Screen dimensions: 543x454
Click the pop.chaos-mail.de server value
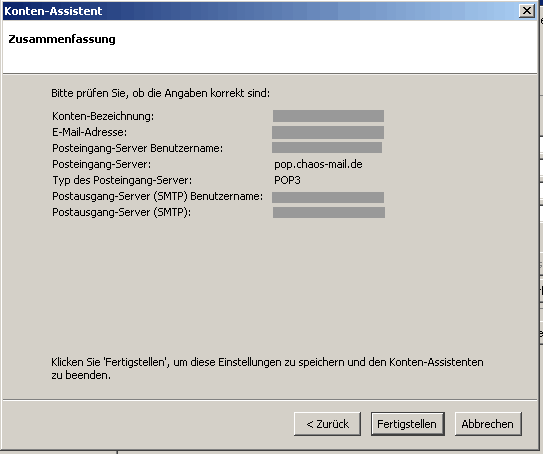click(x=318, y=164)
